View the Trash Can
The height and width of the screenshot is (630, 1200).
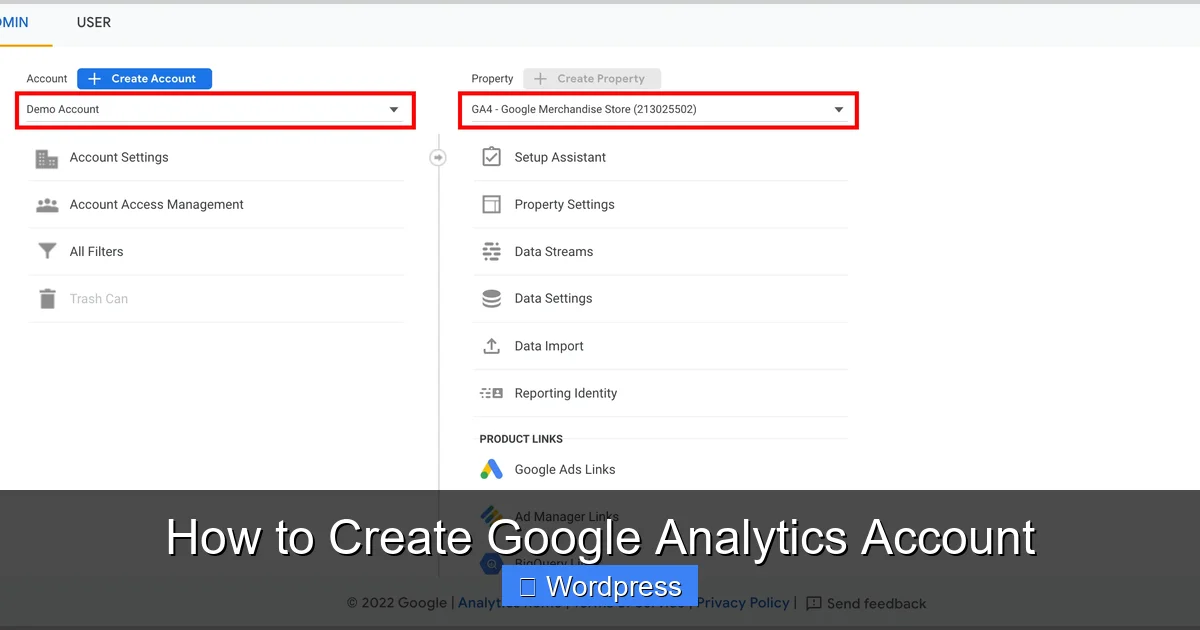(x=98, y=298)
